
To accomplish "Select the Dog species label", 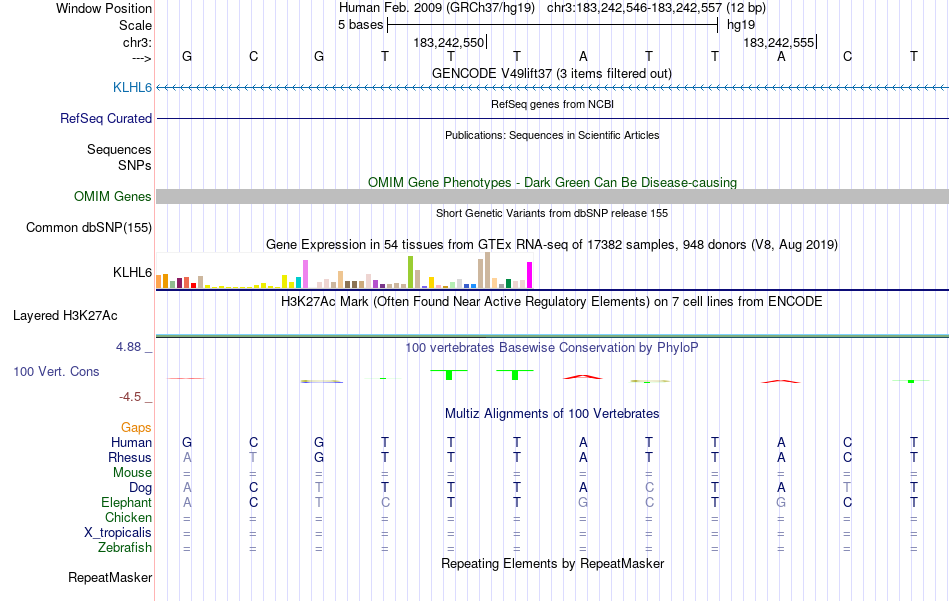I will [x=140, y=488].
